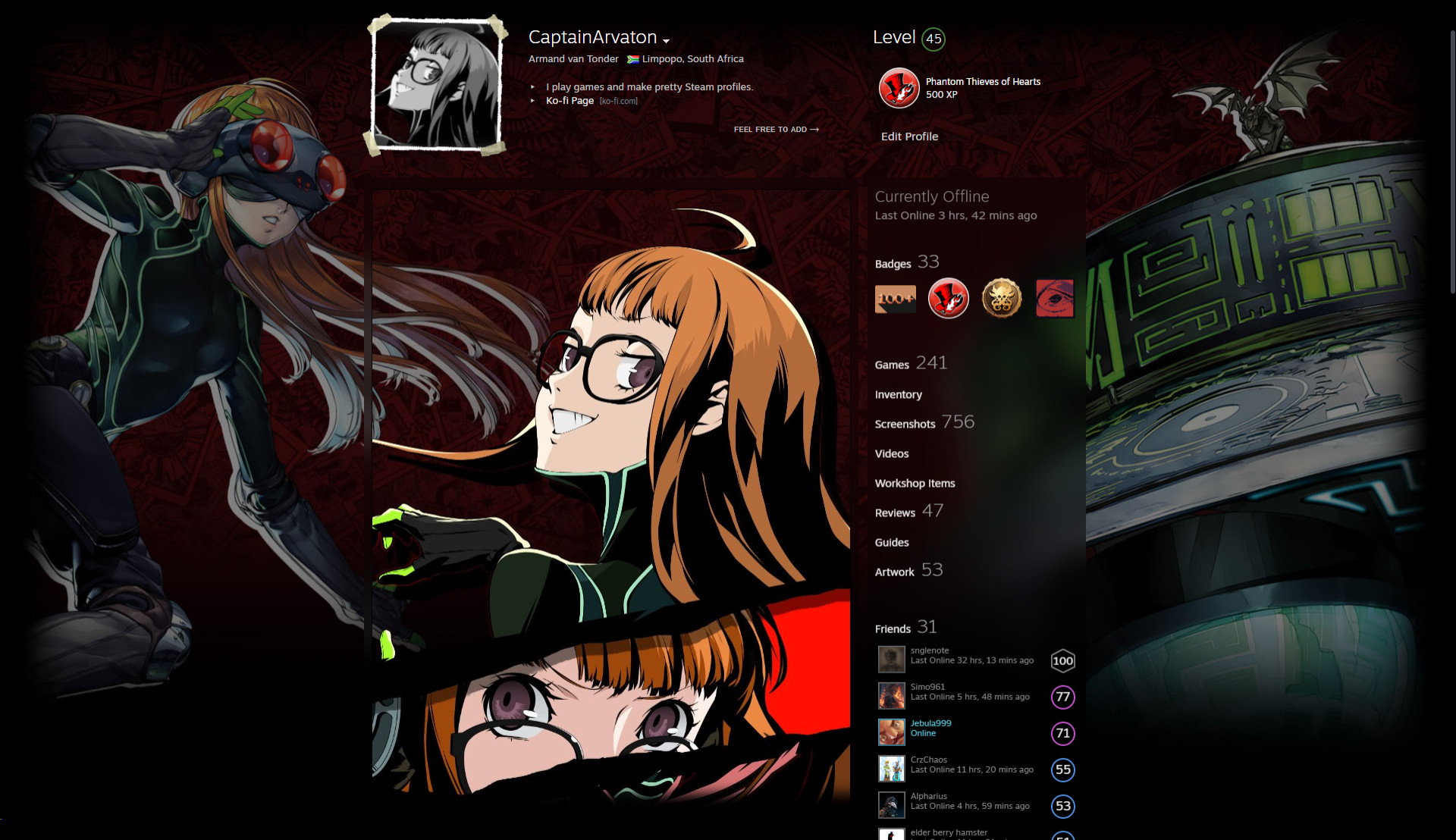Open the 100+ game collector badge
The width and height of the screenshot is (1456, 840).
coord(896,299)
